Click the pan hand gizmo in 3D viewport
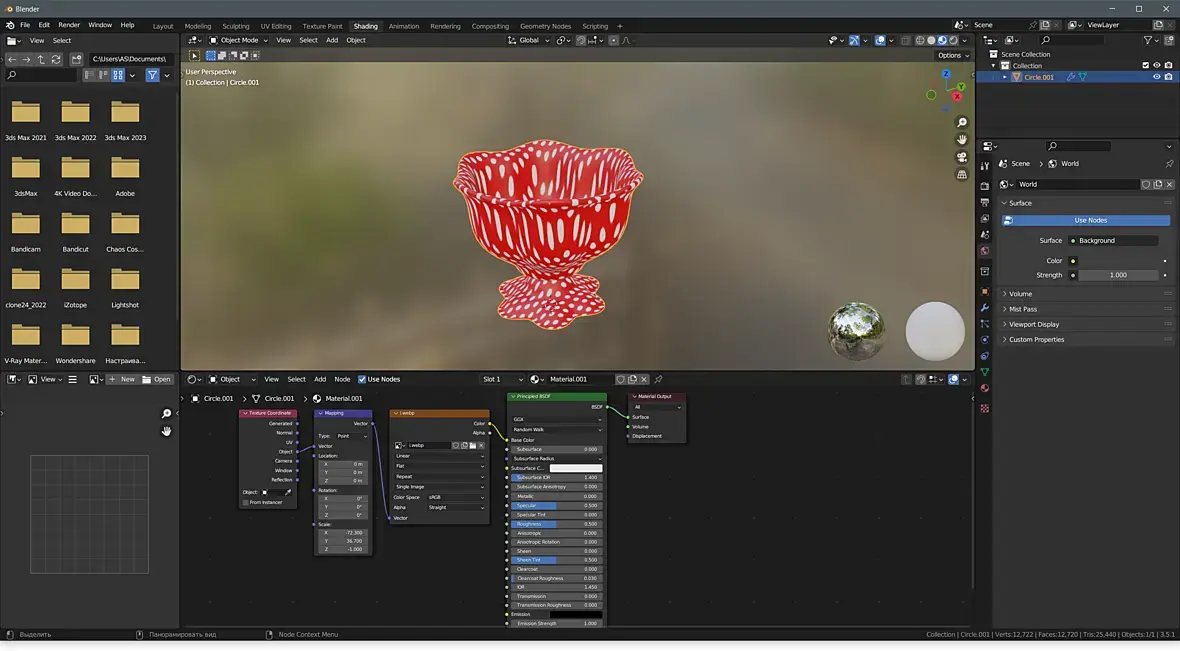The image size is (1180, 651). [x=962, y=140]
